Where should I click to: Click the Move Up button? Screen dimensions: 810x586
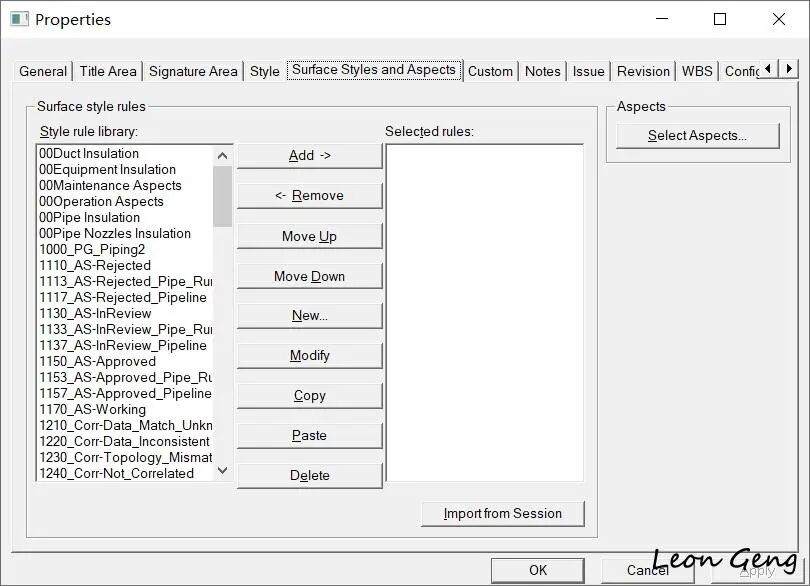309,236
